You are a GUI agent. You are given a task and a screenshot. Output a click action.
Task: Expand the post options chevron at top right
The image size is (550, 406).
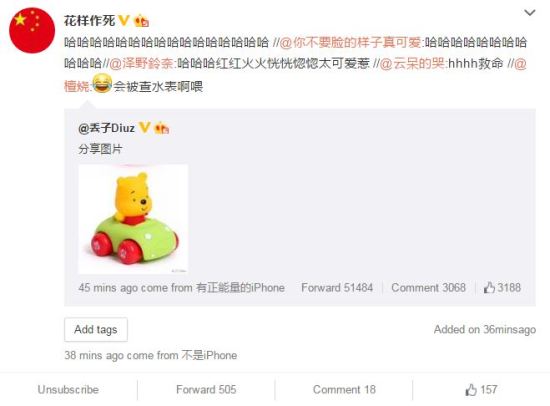tap(529, 13)
